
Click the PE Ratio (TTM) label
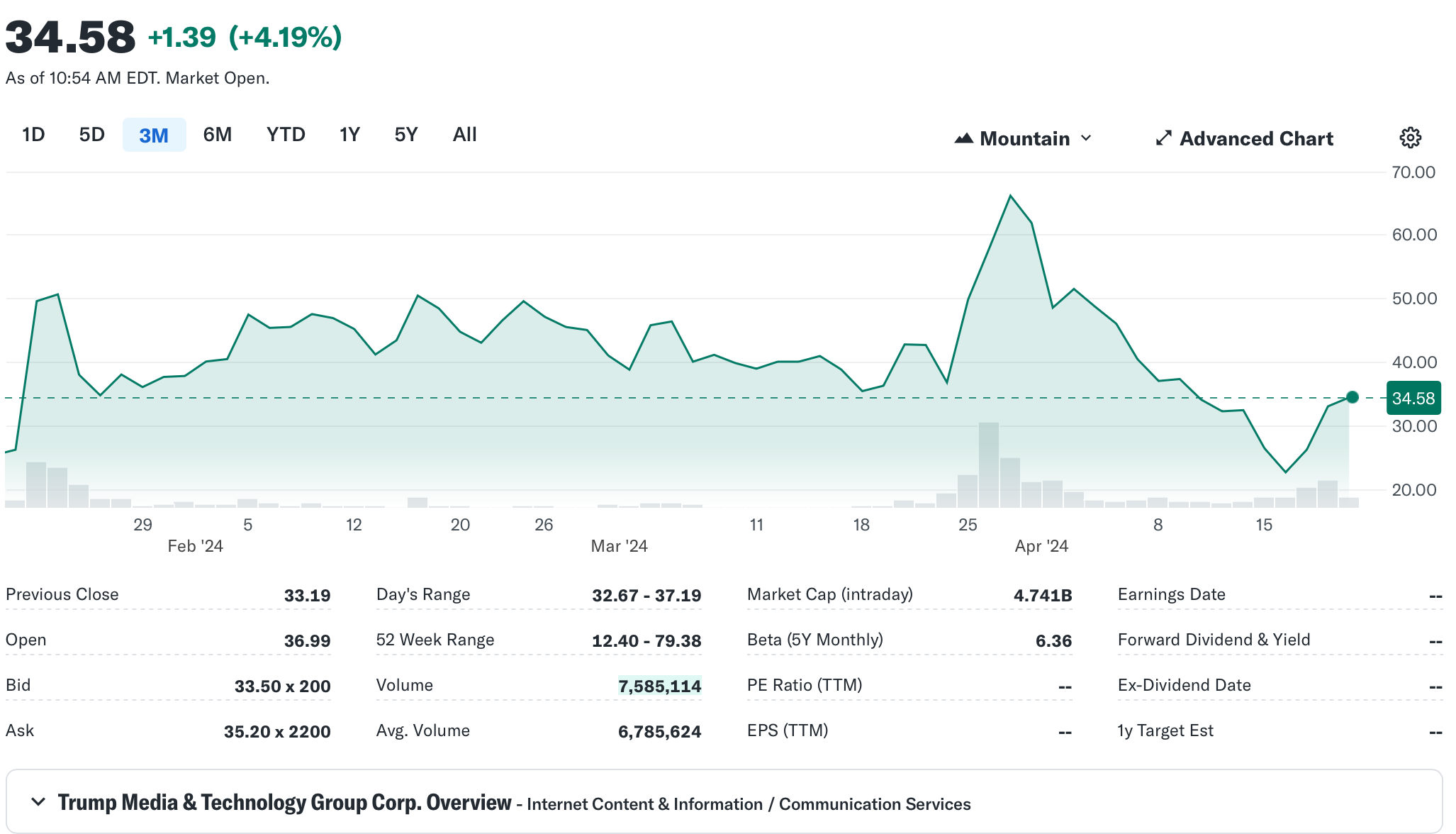click(805, 685)
